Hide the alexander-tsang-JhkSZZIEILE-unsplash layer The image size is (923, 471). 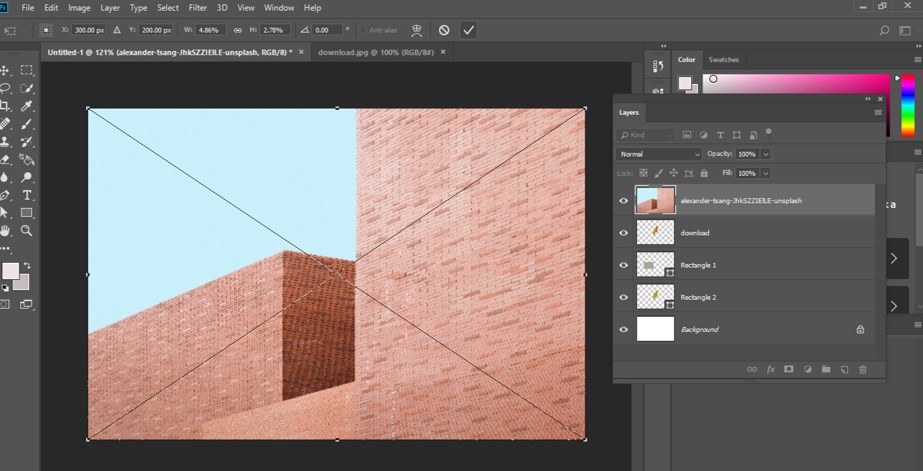click(x=623, y=201)
